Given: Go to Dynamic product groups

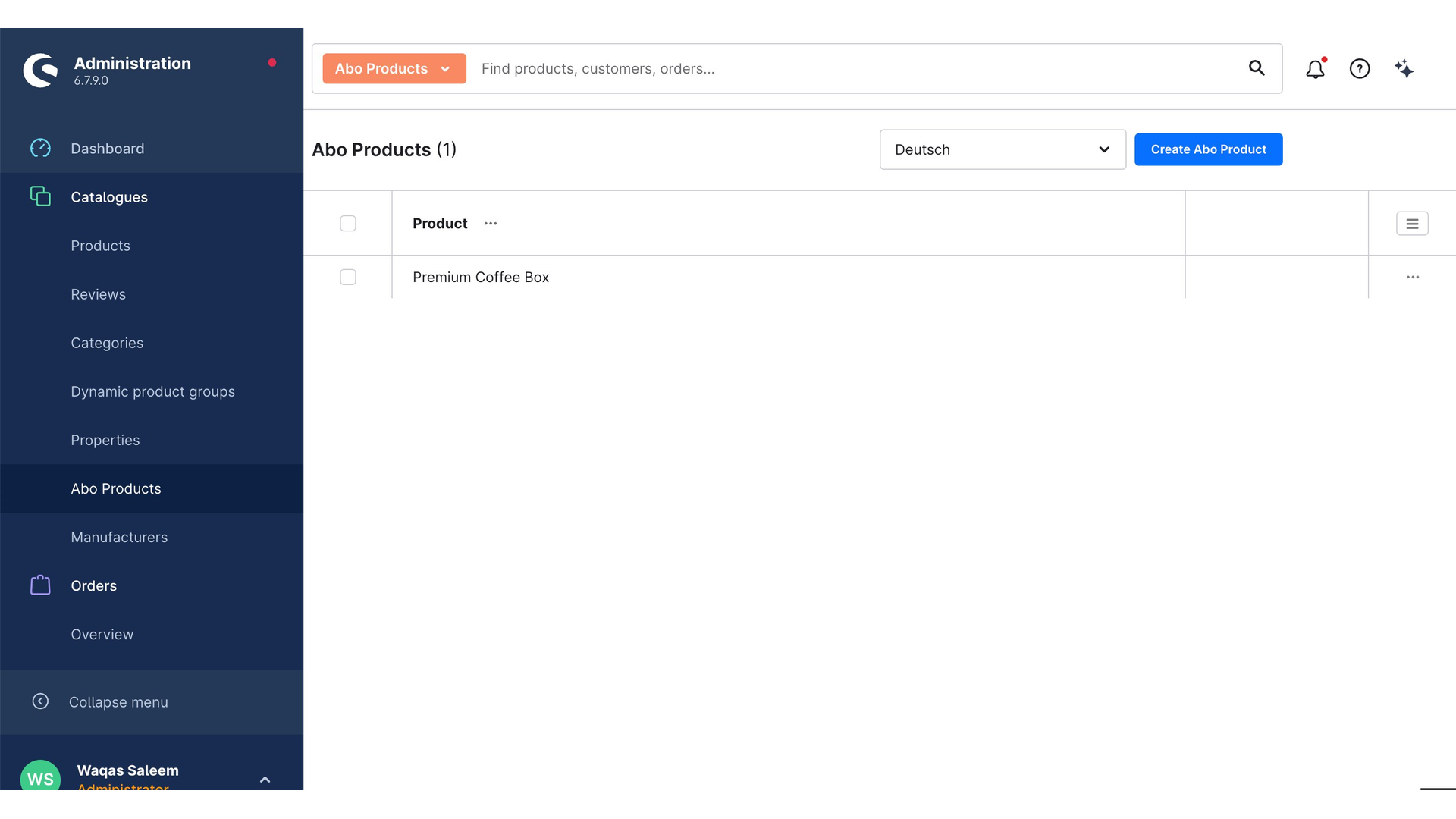Looking at the screenshot, I should 152,391.
